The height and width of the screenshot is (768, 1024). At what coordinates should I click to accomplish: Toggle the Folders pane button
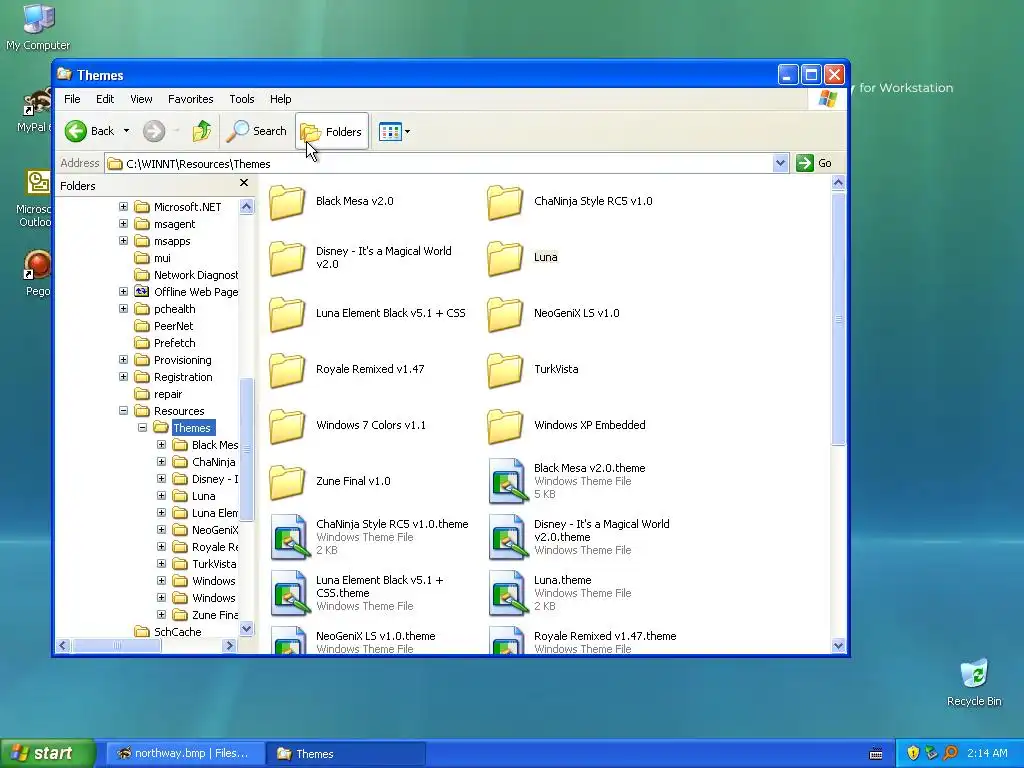(x=332, y=131)
